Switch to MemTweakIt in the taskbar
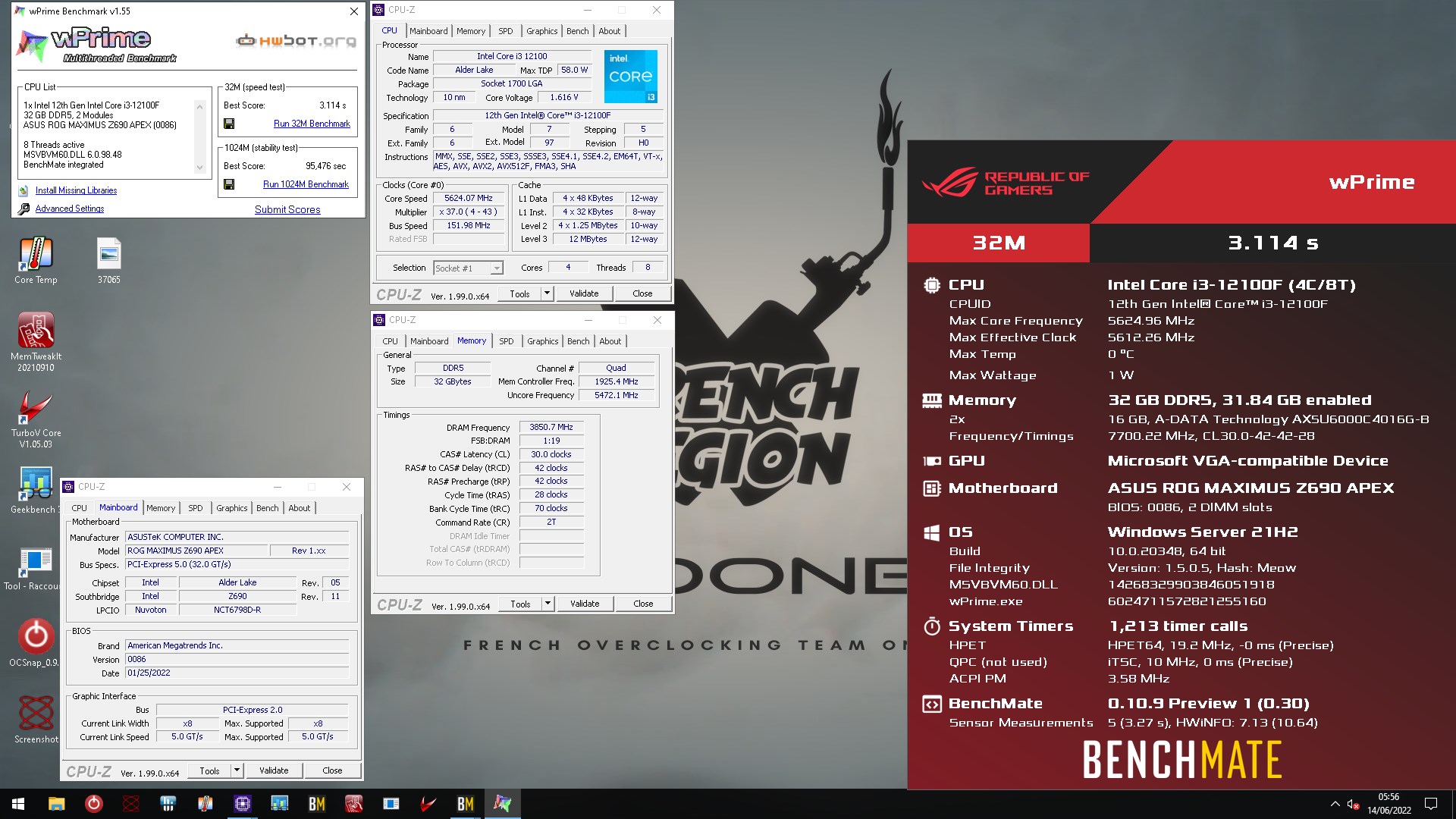Viewport: 1456px width, 819px height. 354,804
